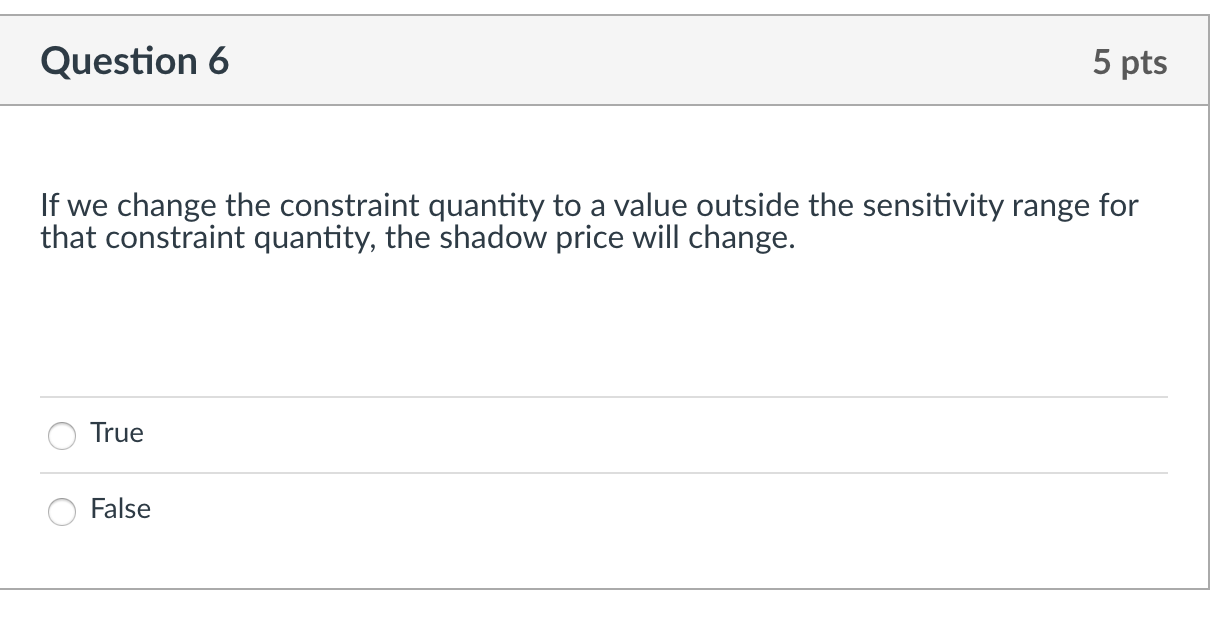Click the "False" answer label text
This screenshot has width=1212, height=622.
point(120,509)
